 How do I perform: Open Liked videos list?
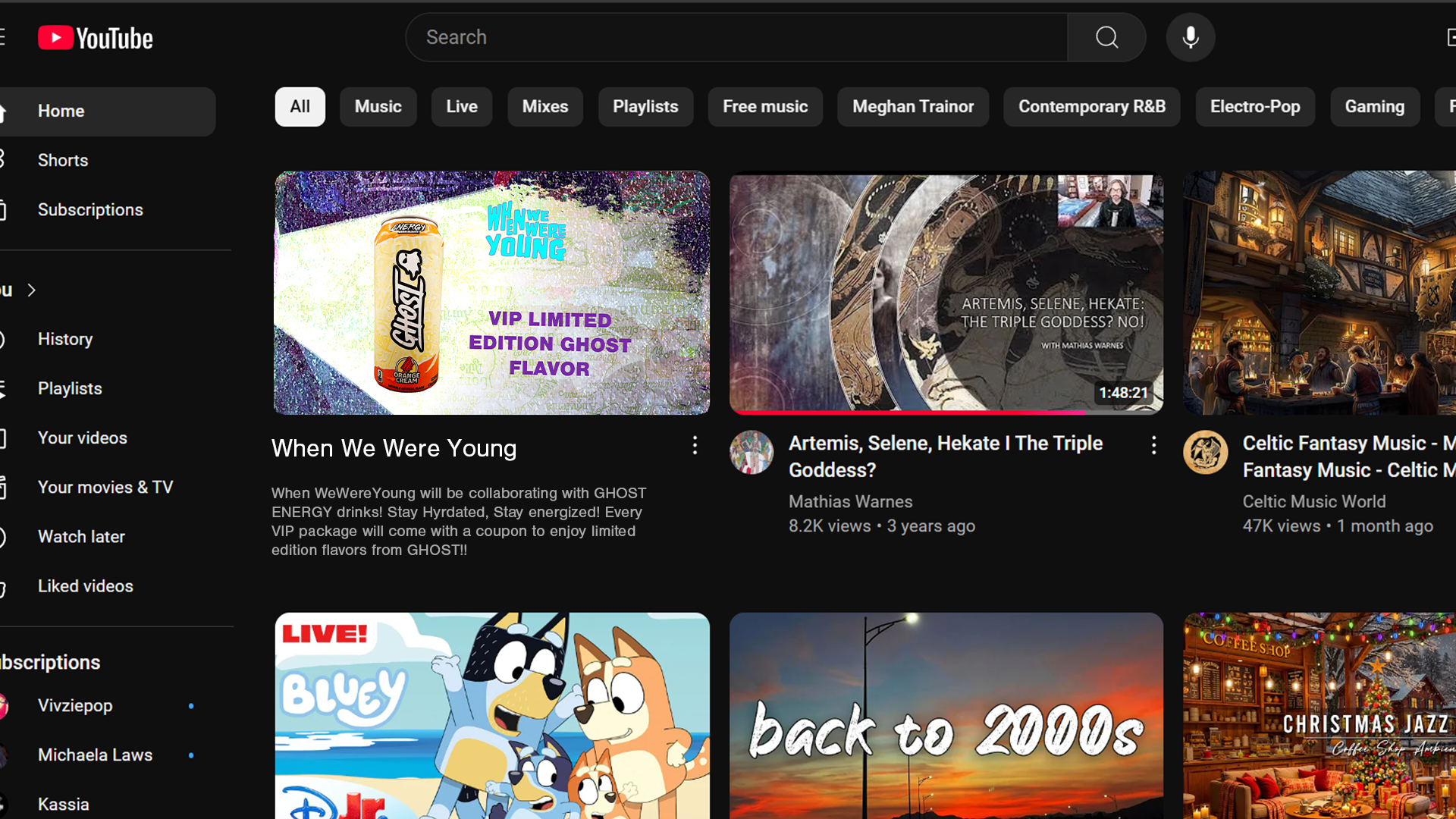106,586
